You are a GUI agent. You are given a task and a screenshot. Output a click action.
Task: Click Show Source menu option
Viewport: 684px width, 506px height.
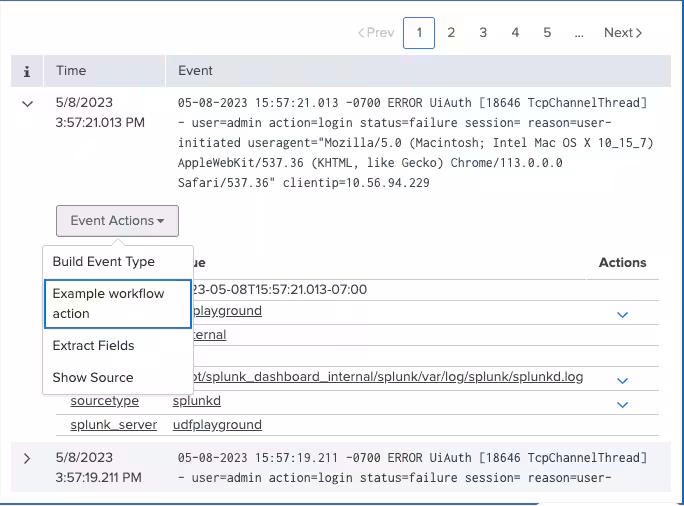93,377
